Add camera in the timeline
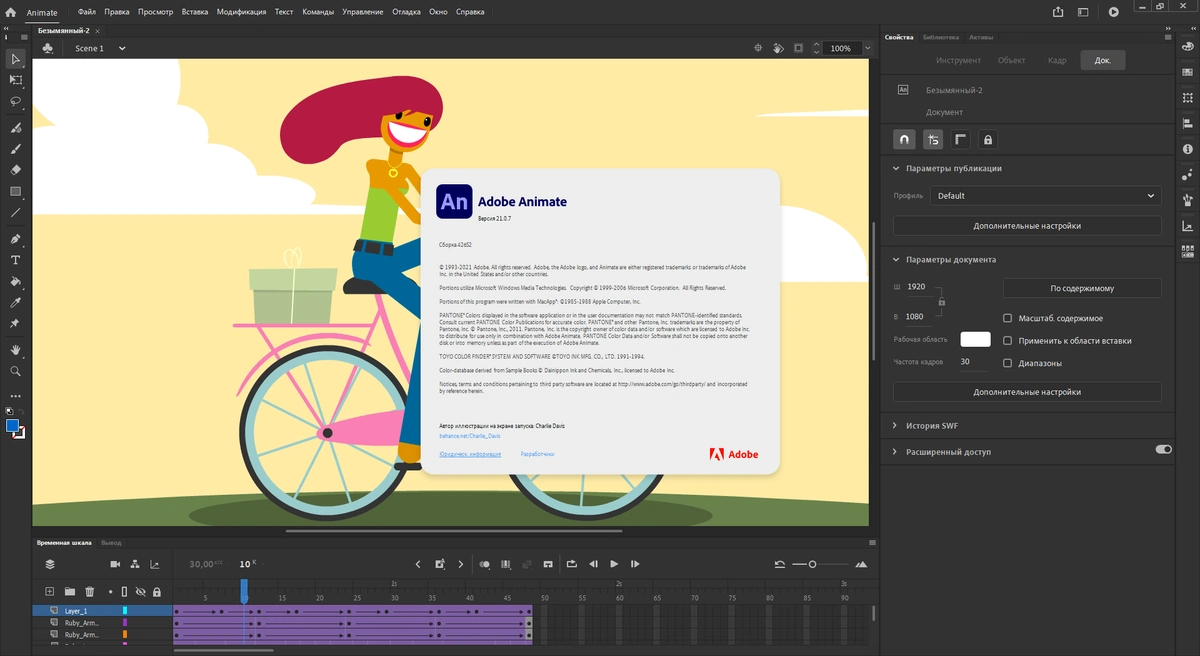 pyautogui.click(x=115, y=564)
